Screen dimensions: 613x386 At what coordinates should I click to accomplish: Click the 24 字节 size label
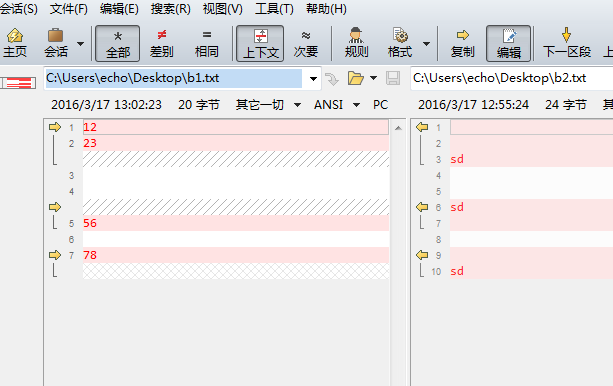566,105
